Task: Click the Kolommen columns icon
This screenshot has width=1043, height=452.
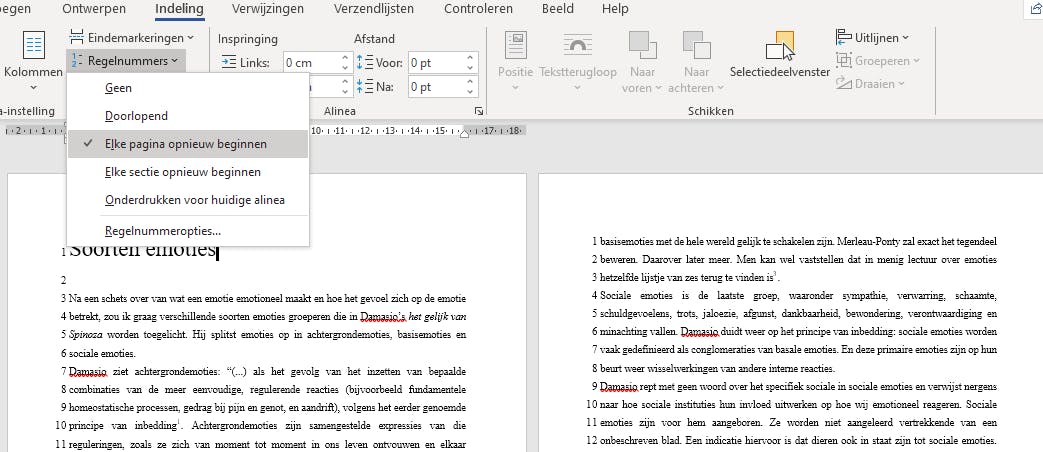Action: (34, 46)
